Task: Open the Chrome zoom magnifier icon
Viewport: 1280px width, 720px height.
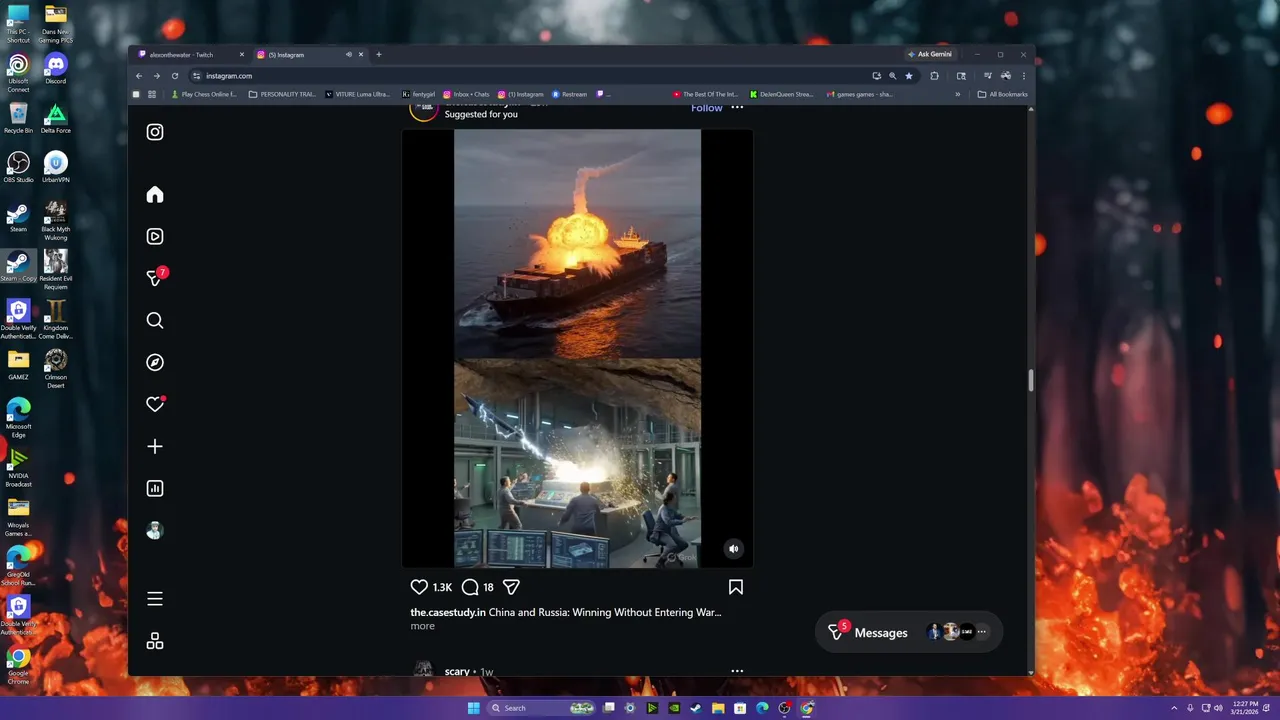Action: [892, 76]
